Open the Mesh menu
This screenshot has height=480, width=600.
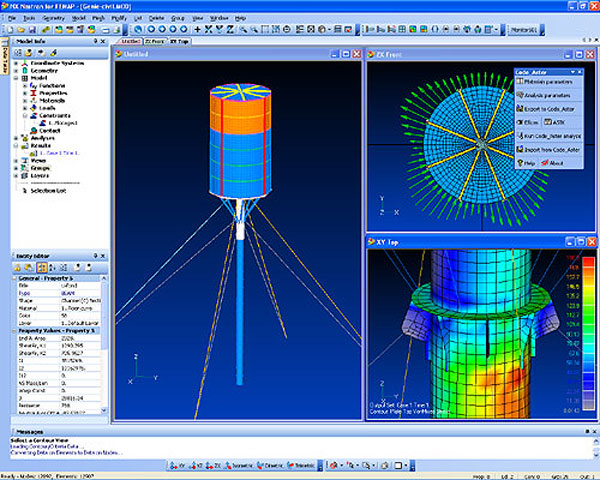click(x=98, y=17)
